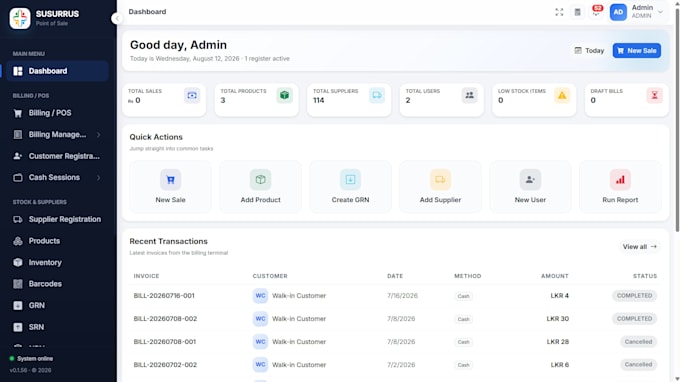
Task: Click the Draft Bills hourglass icon
Action: point(654,95)
